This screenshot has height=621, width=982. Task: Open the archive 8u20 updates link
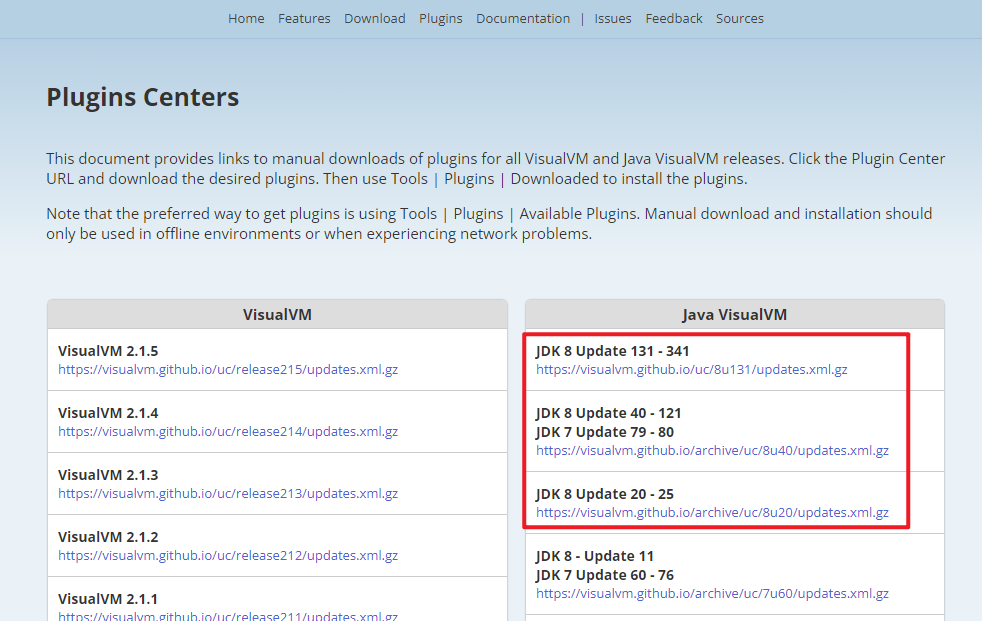[712, 512]
